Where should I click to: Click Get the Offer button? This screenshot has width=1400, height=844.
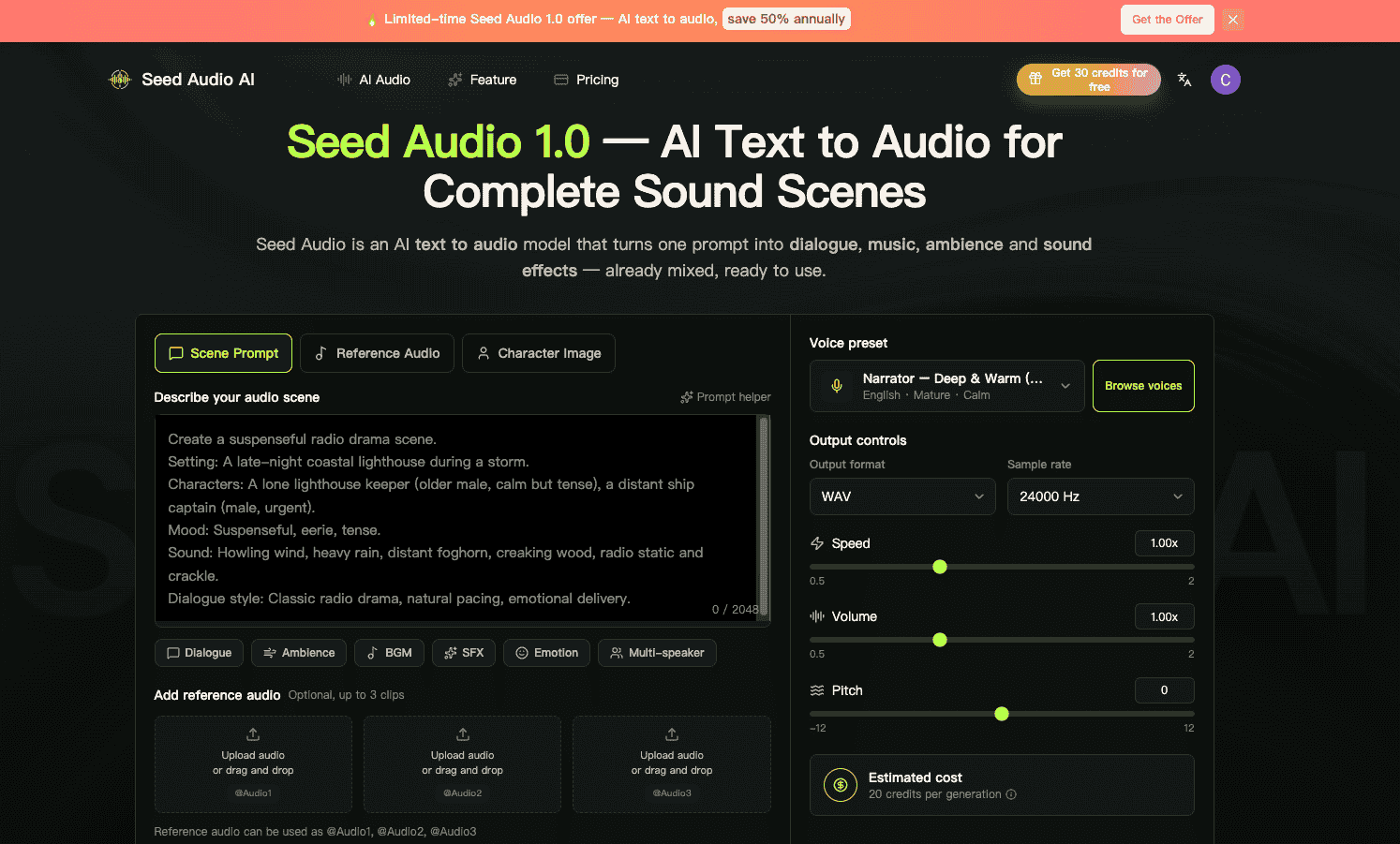pyautogui.click(x=1168, y=20)
